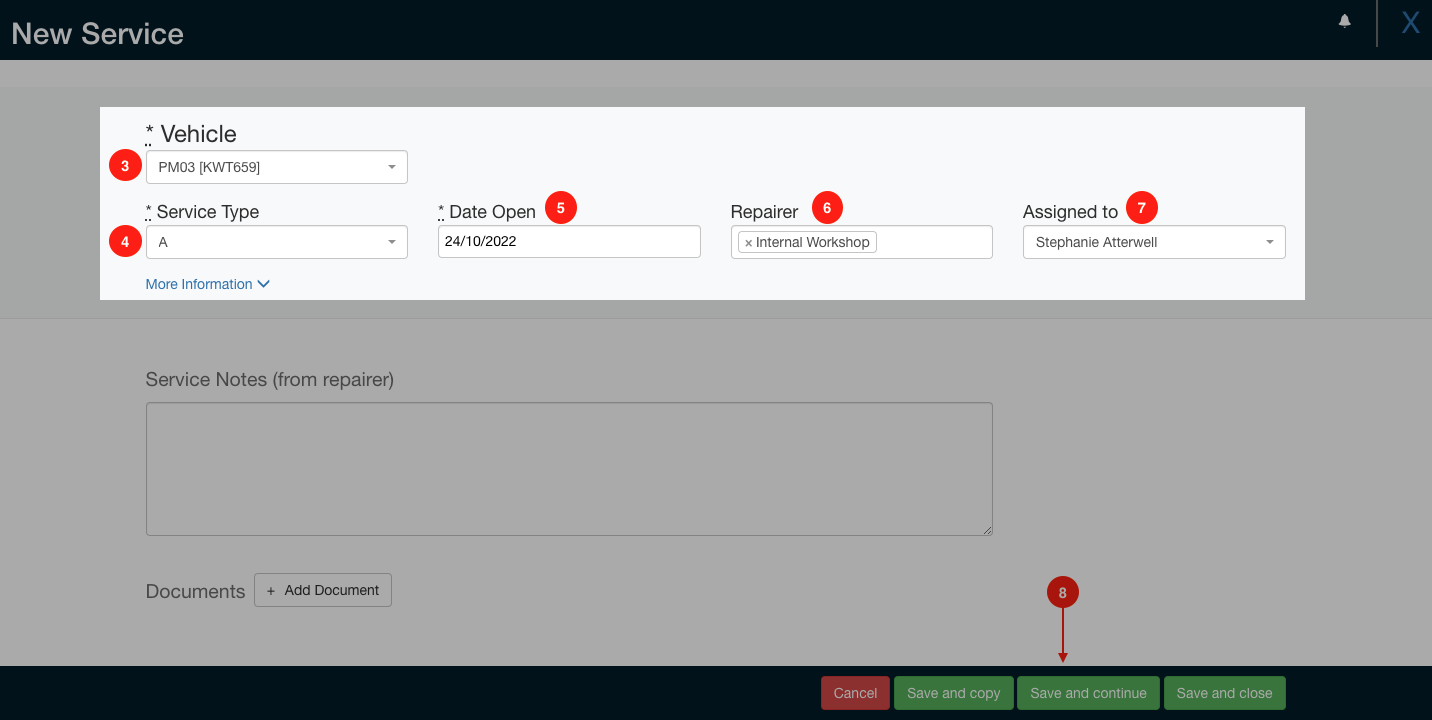Screen dimensions: 1432x720
Task: Click Save and close
Action: (x=1224, y=693)
